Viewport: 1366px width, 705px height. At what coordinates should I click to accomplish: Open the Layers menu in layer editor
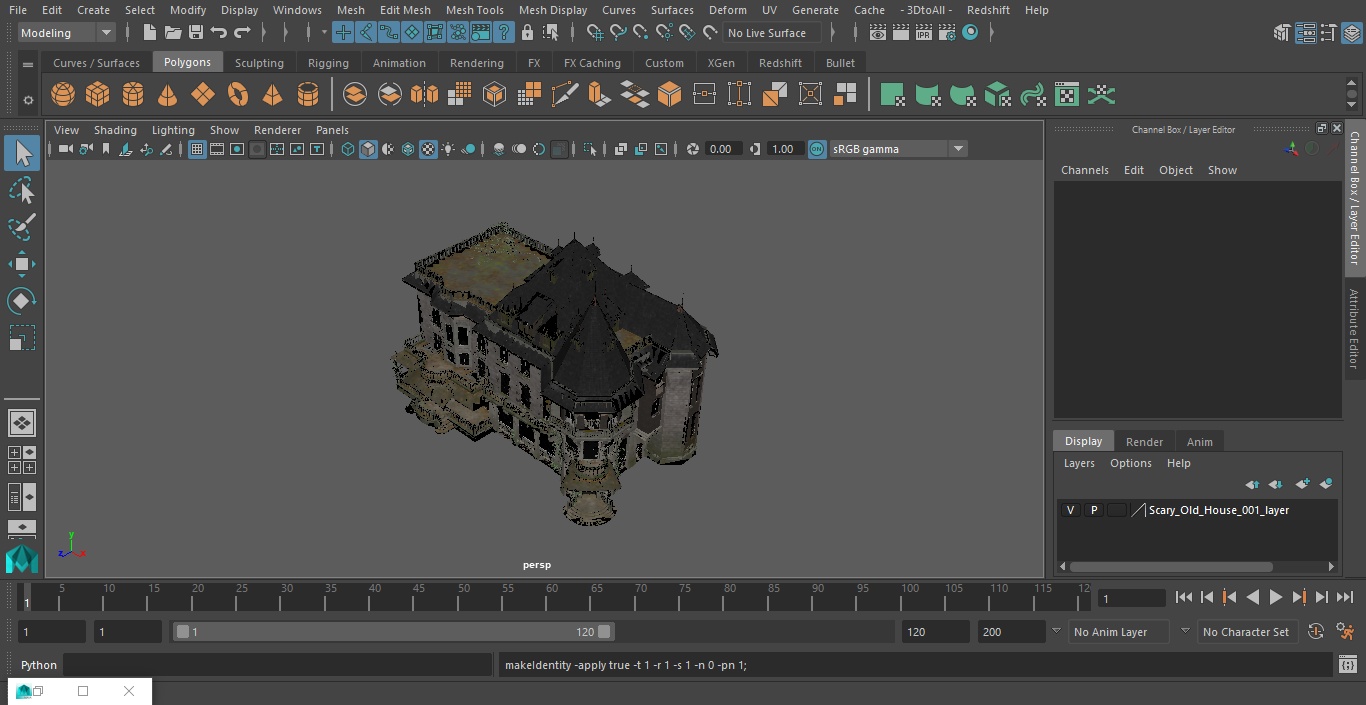tap(1079, 463)
